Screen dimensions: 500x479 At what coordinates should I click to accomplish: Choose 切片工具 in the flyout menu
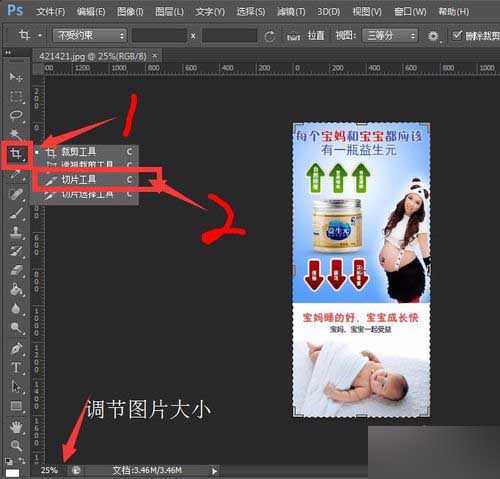tap(85, 180)
